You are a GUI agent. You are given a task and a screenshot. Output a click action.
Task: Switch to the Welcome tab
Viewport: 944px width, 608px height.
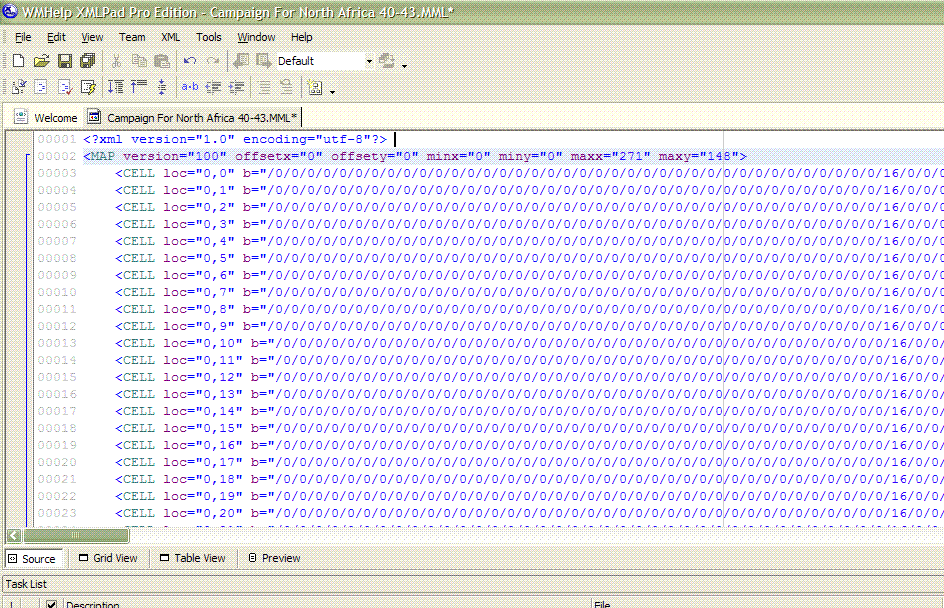46,117
